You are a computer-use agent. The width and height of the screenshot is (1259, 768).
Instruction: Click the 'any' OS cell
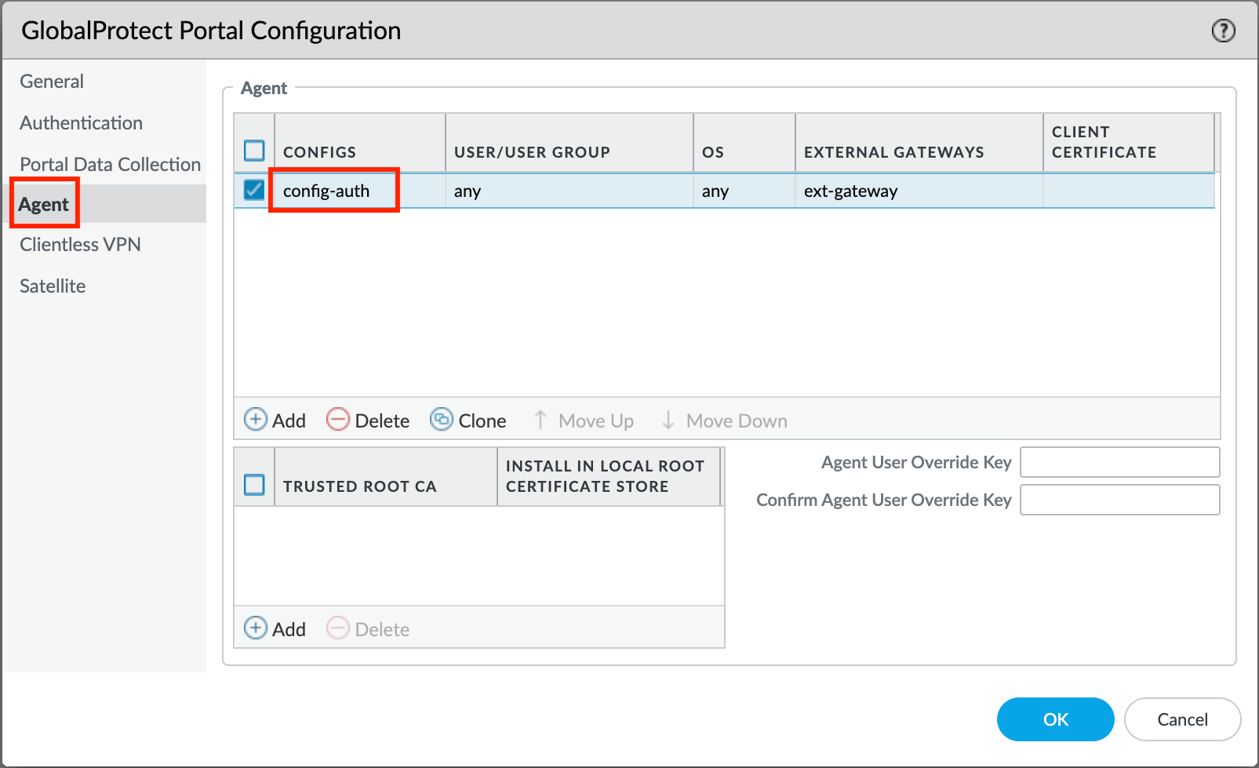[x=715, y=190]
